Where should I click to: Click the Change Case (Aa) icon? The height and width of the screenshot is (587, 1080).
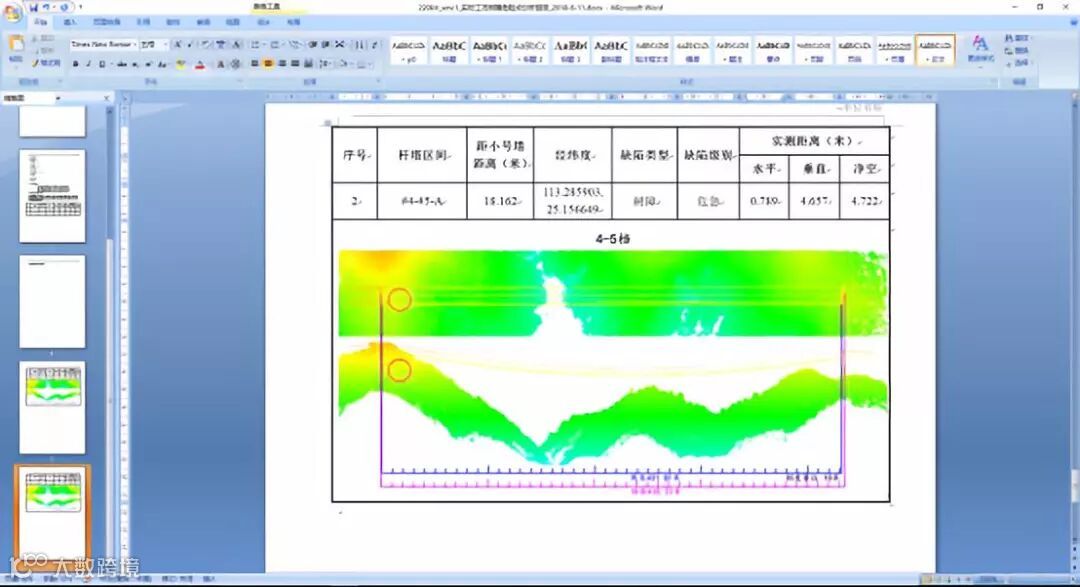162,64
